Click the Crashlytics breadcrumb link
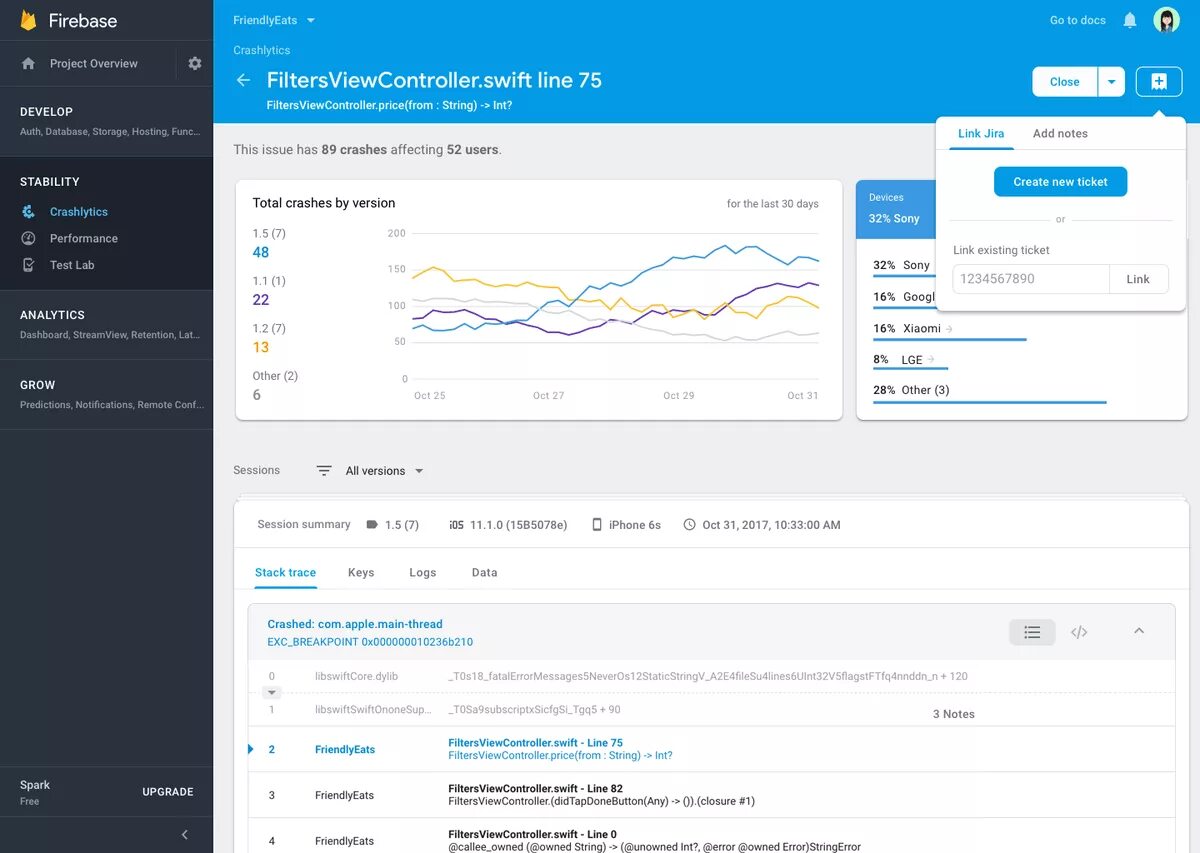This screenshot has width=1200, height=853. (x=262, y=50)
